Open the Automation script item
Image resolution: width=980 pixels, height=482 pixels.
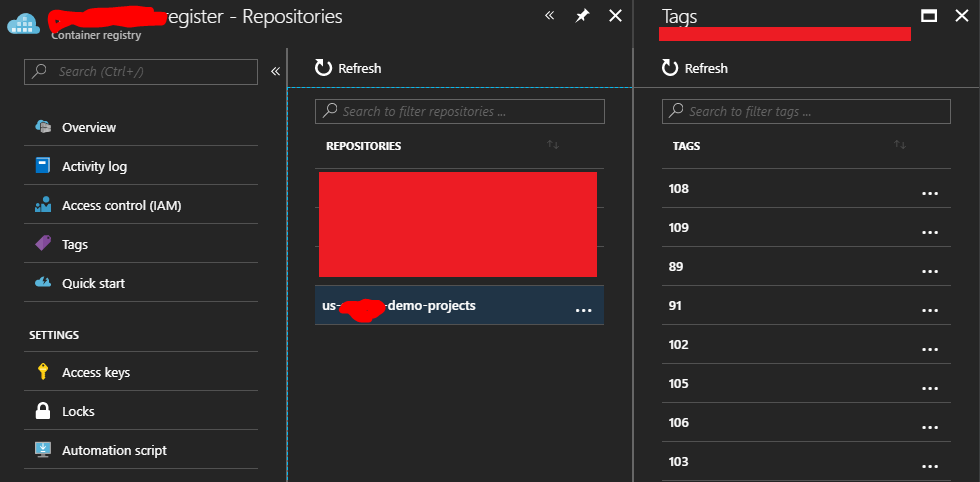click(x=141, y=450)
